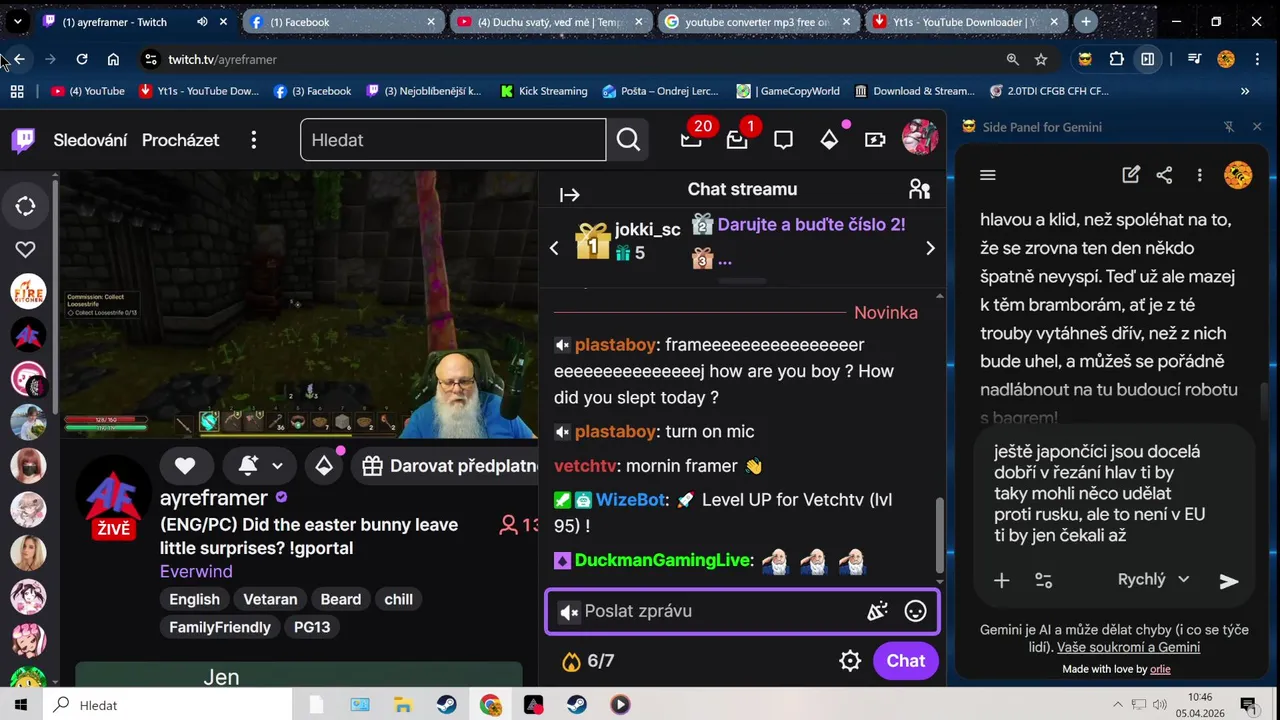Toggle the Bits icon under stream

pos(324,465)
